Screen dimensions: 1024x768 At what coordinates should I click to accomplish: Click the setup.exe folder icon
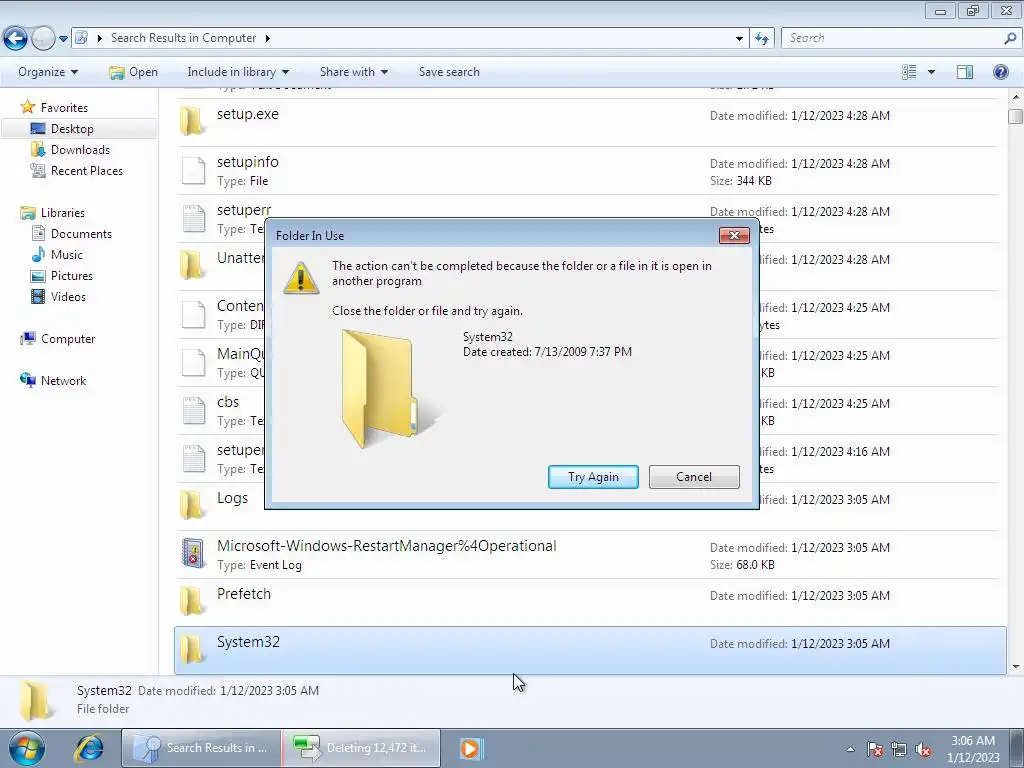193,121
